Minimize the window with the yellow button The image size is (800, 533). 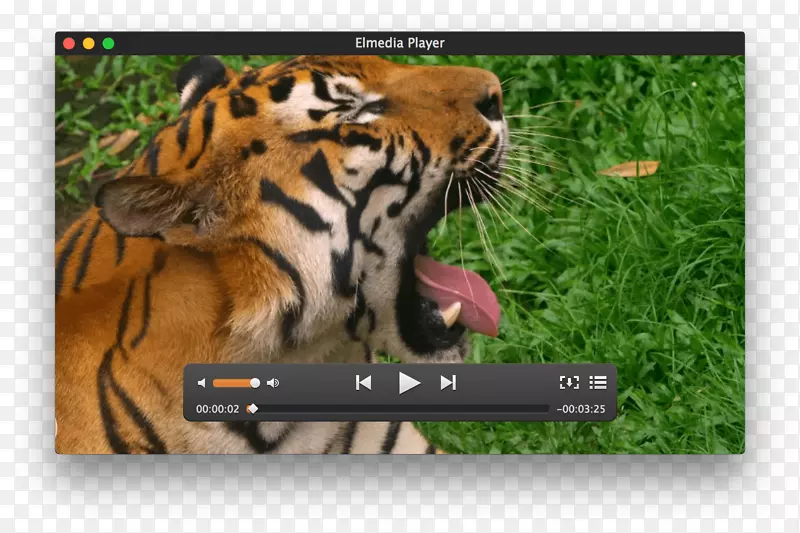click(88, 43)
